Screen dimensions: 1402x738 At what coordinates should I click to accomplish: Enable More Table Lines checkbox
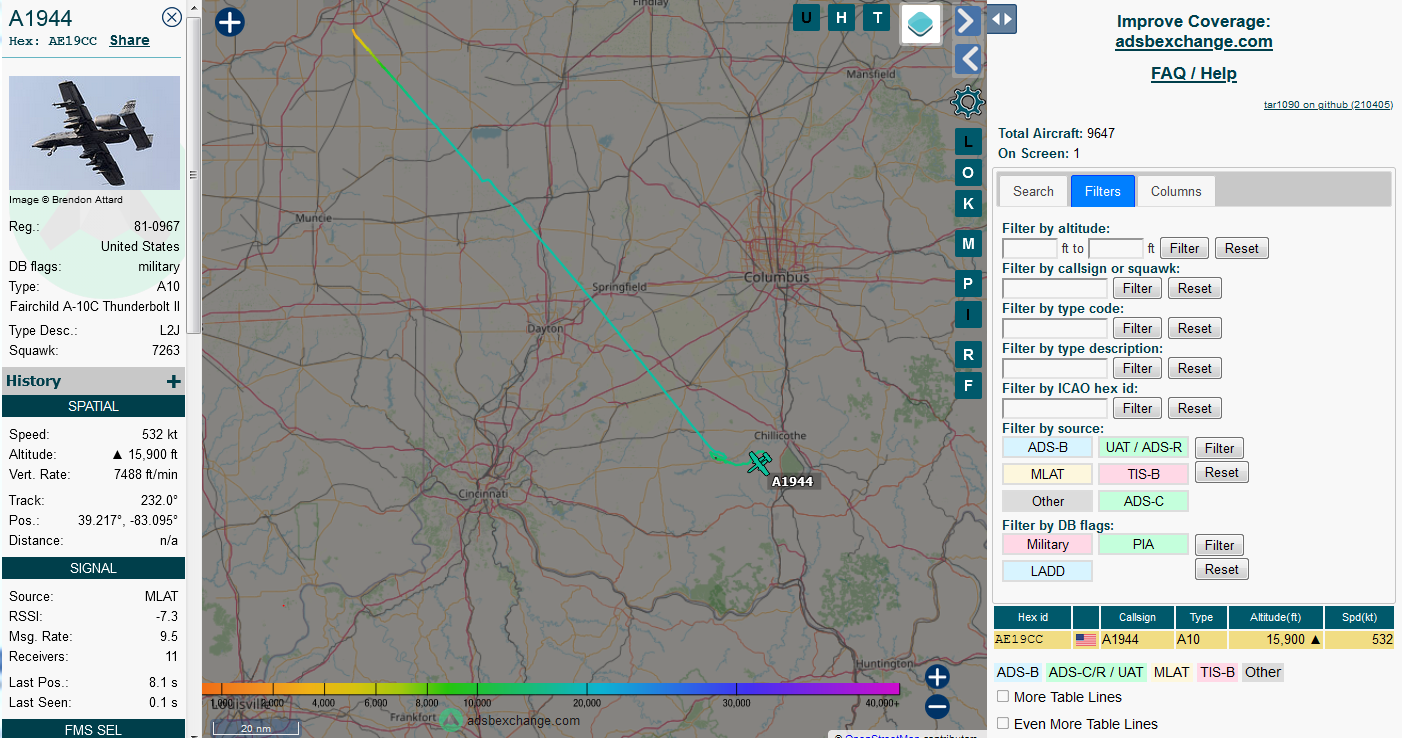point(1003,696)
